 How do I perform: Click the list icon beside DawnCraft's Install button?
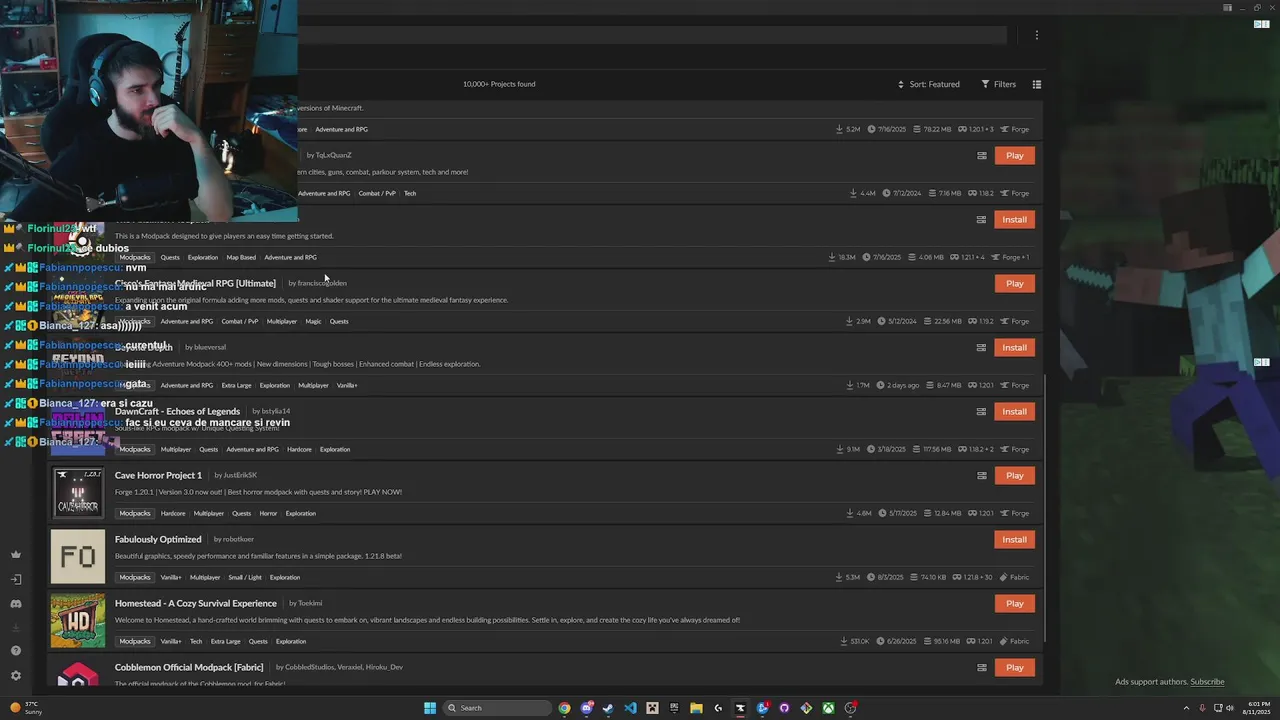[982, 411]
